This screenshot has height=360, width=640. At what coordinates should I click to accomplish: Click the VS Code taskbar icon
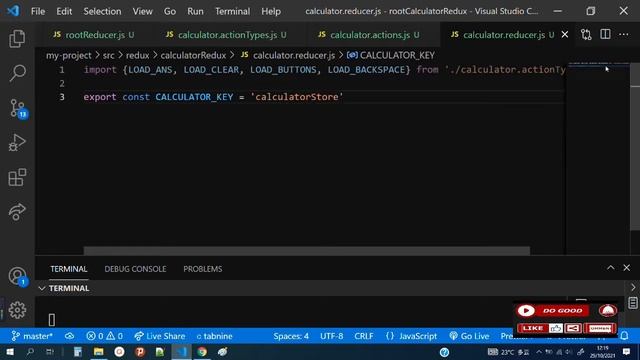click(x=181, y=352)
